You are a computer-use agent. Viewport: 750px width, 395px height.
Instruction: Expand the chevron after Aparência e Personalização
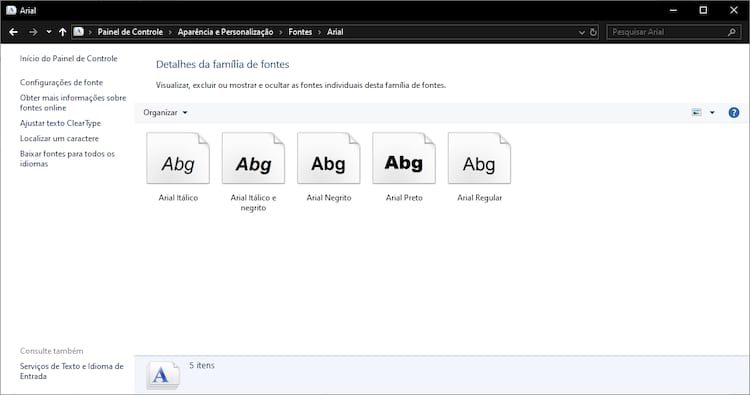(280, 32)
